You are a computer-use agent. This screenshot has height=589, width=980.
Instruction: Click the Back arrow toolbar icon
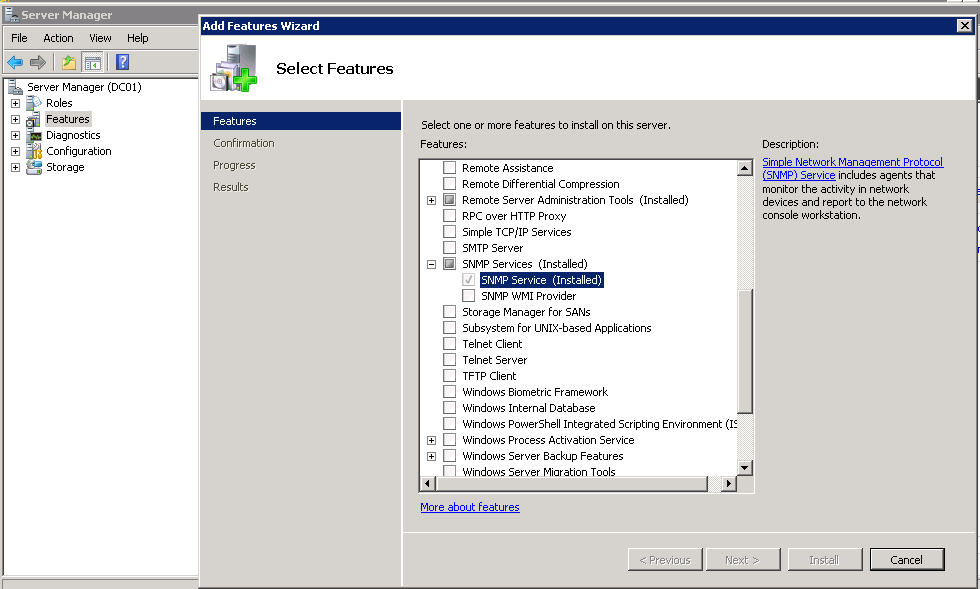[15, 63]
